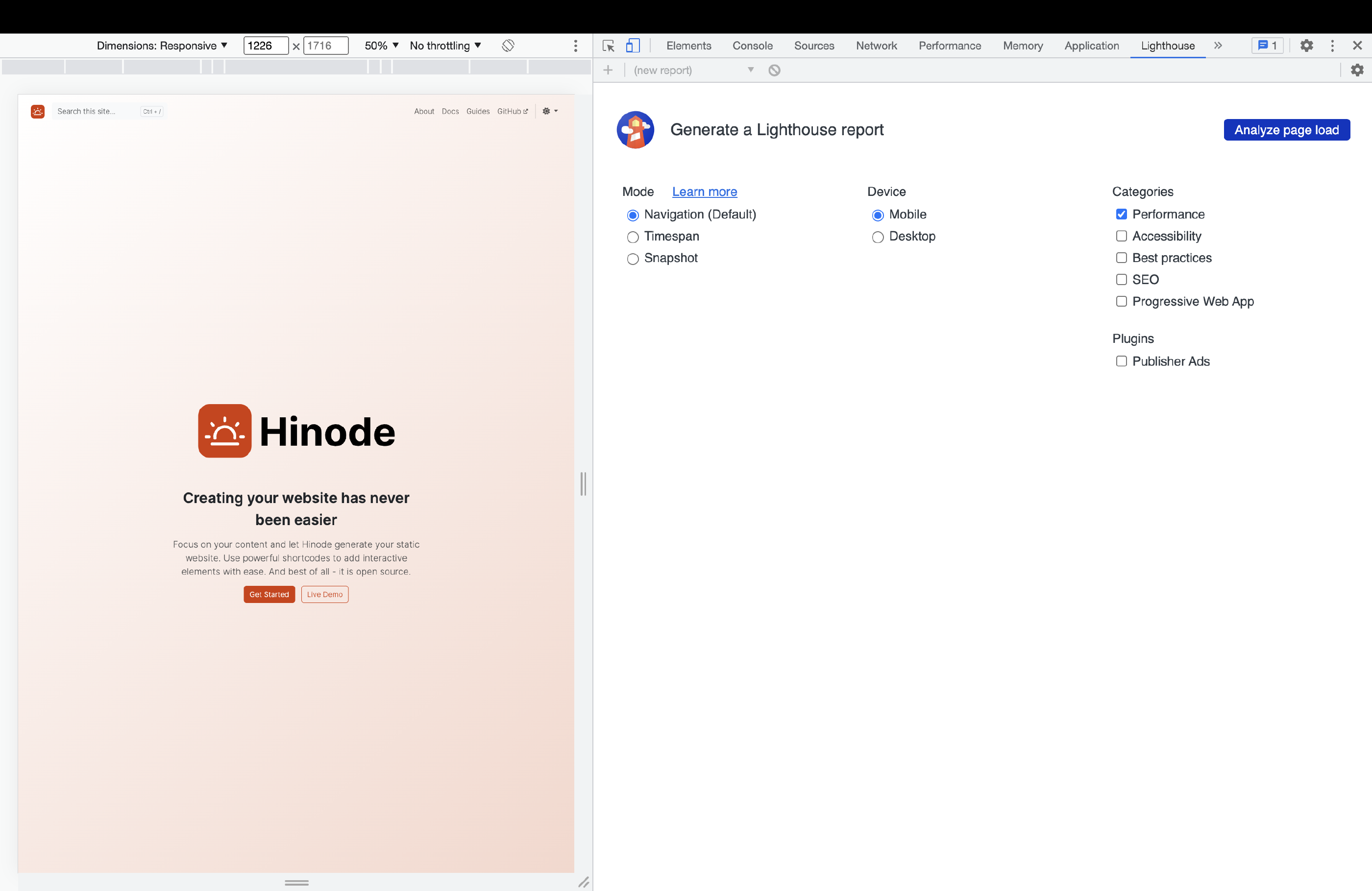Click the inspect element picker icon
The image size is (1372, 891).
608,46
